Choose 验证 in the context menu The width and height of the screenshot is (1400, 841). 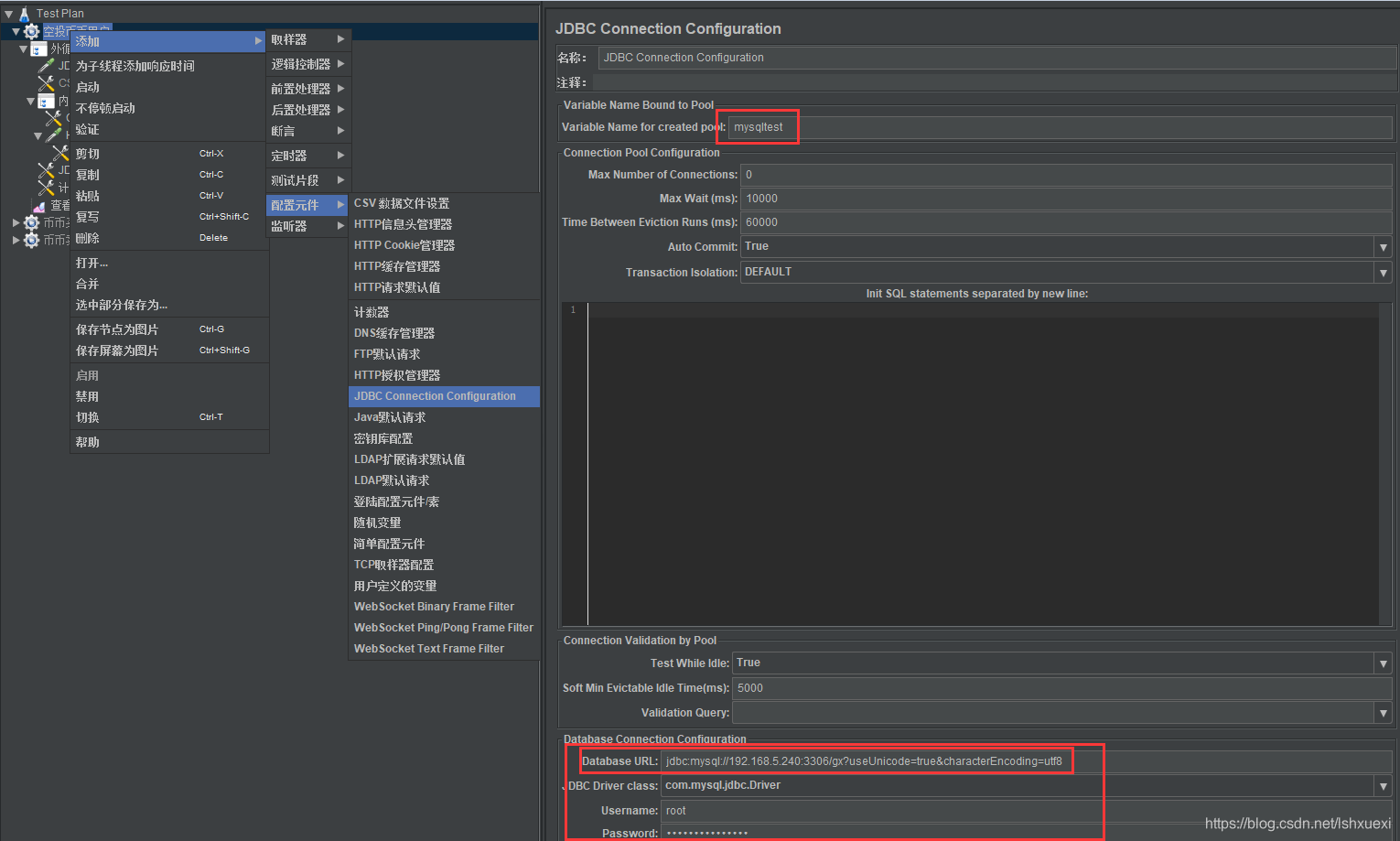168,129
